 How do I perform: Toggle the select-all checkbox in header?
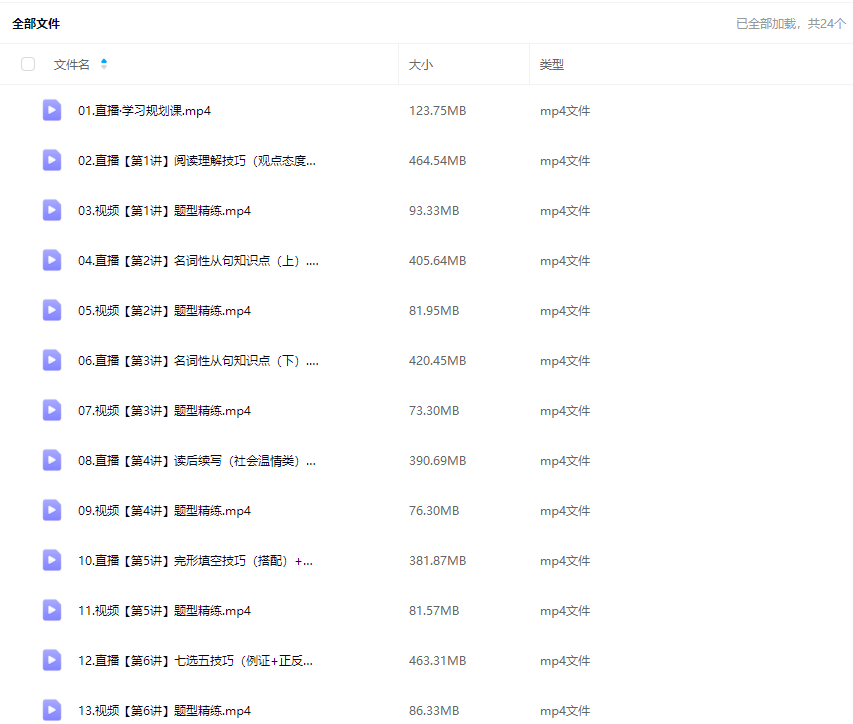[28, 65]
